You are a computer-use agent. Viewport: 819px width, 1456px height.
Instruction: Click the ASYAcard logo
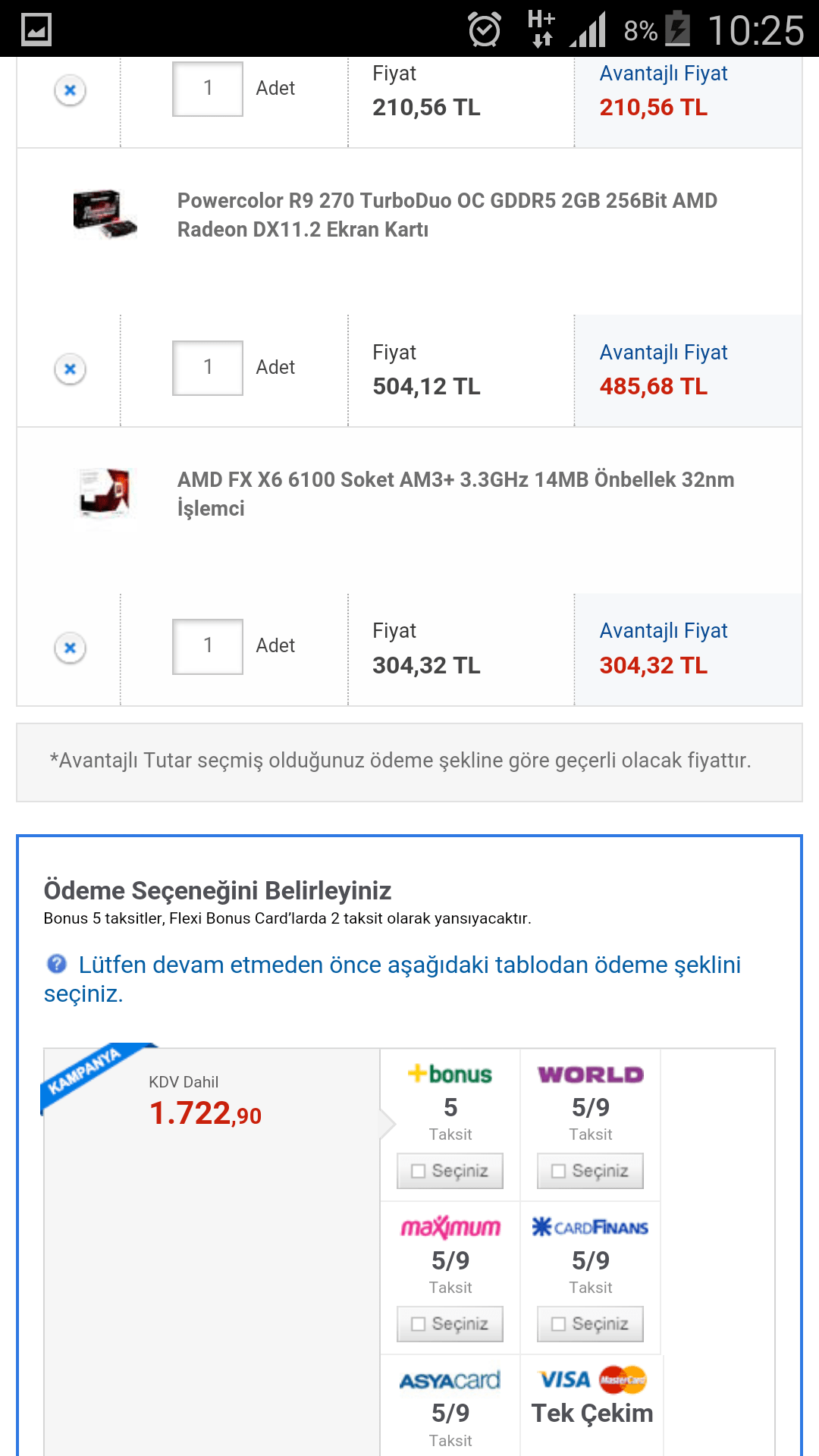(x=449, y=1379)
